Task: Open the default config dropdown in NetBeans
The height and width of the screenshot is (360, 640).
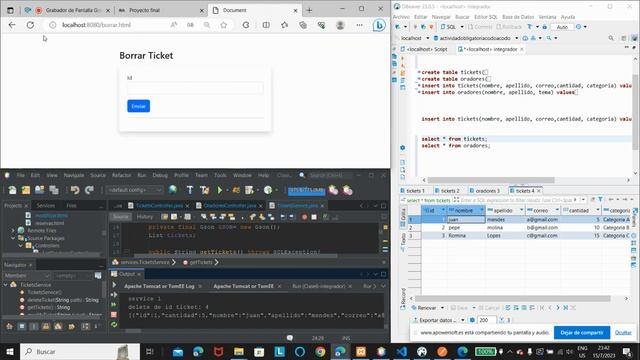Action: [134, 190]
